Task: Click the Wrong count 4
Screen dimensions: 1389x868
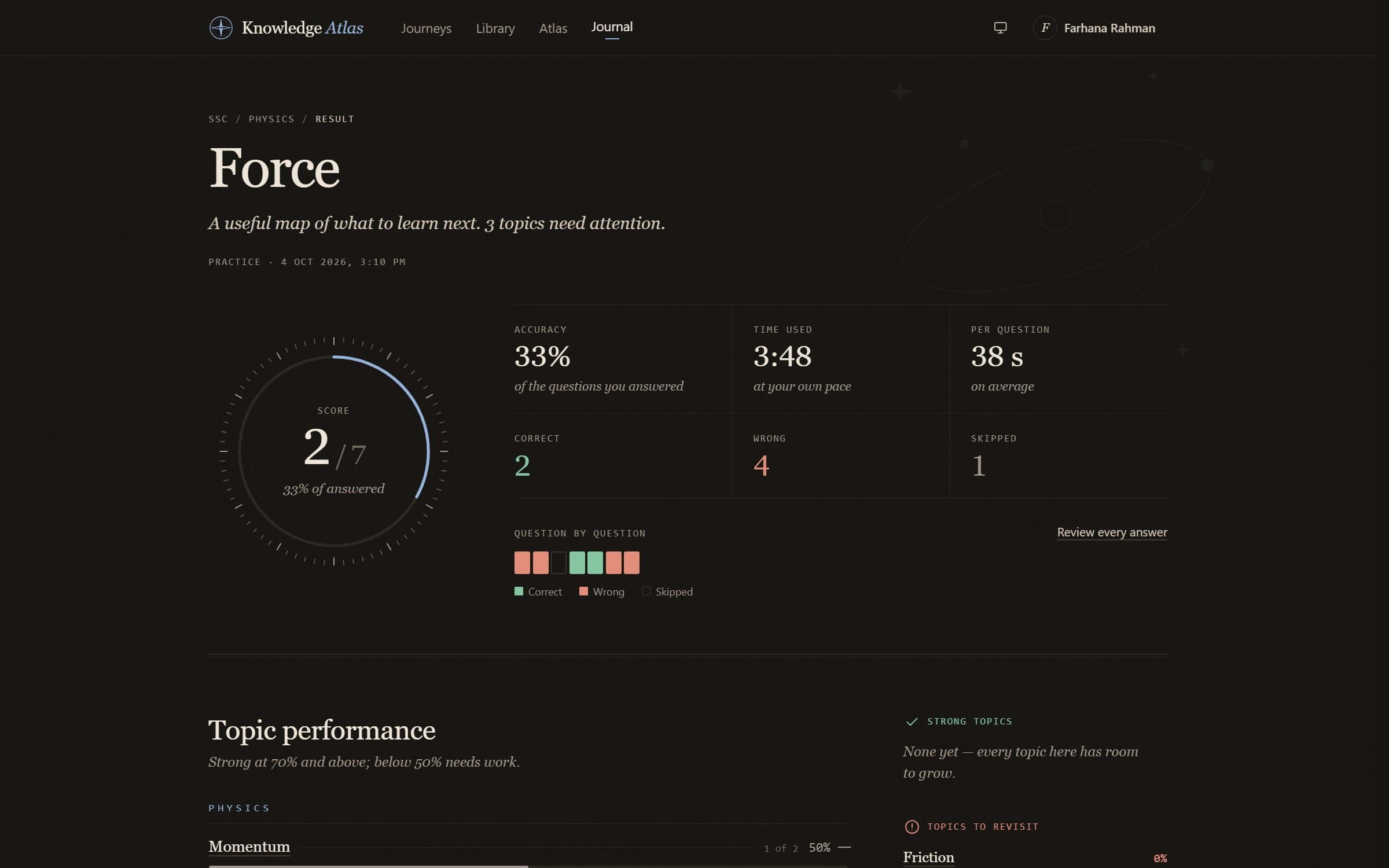Action: coord(761,465)
